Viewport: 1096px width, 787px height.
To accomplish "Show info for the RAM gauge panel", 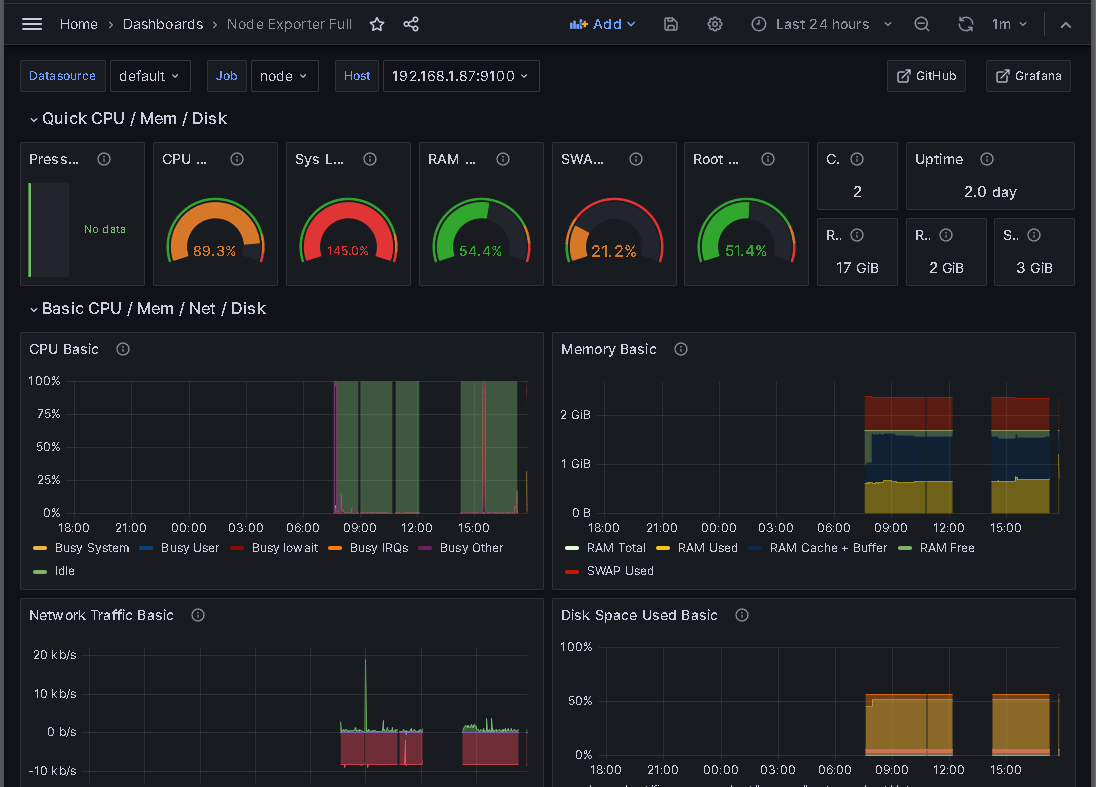I will (503, 159).
